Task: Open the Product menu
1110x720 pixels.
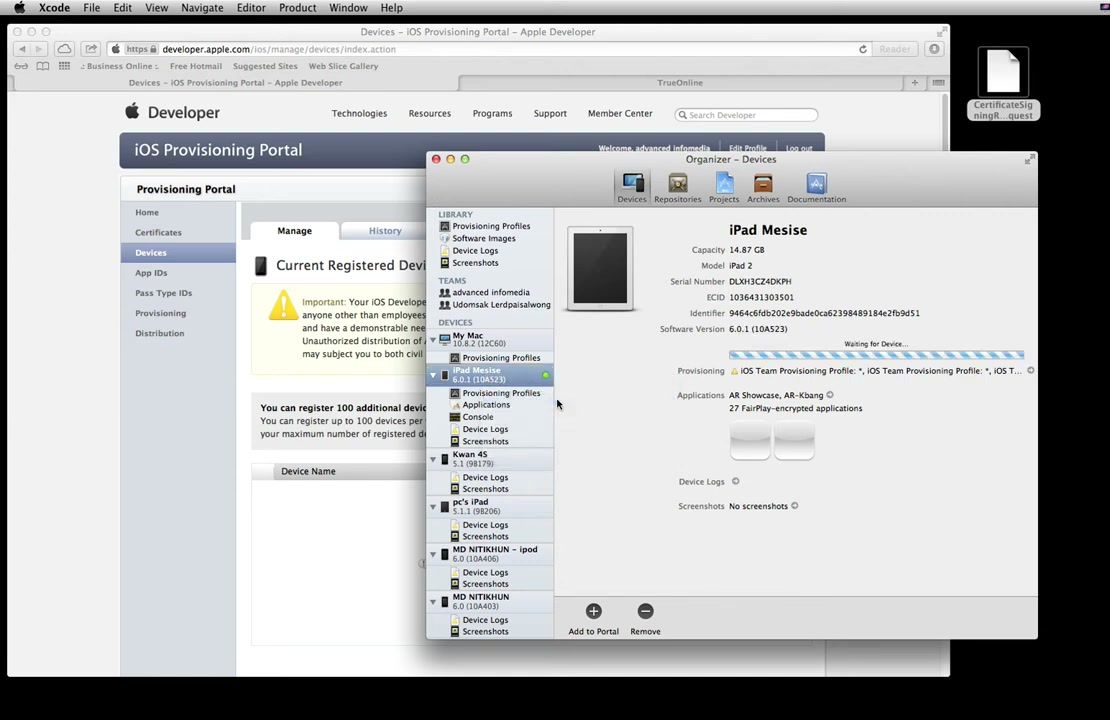Action: pos(297,8)
